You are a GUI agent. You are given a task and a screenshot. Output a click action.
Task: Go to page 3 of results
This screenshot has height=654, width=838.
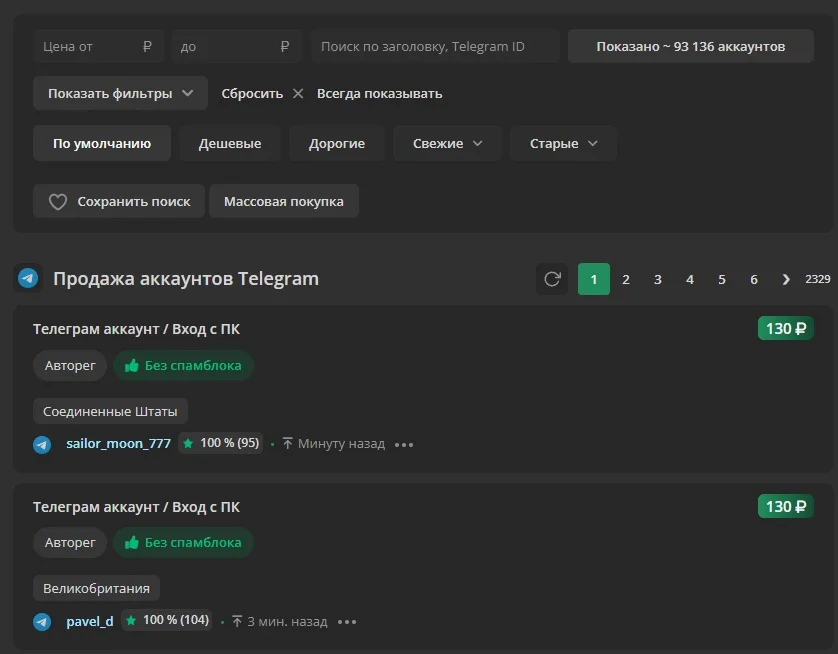point(658,279)
